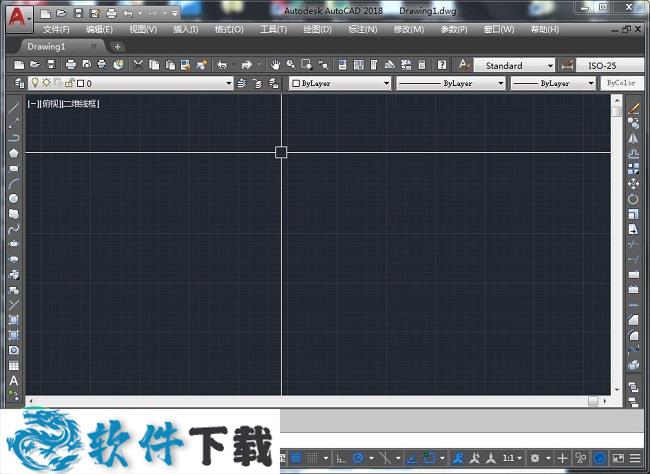Select the Polygon drawing tool
This screenshot has width=650, height=474.
point(14,153)
